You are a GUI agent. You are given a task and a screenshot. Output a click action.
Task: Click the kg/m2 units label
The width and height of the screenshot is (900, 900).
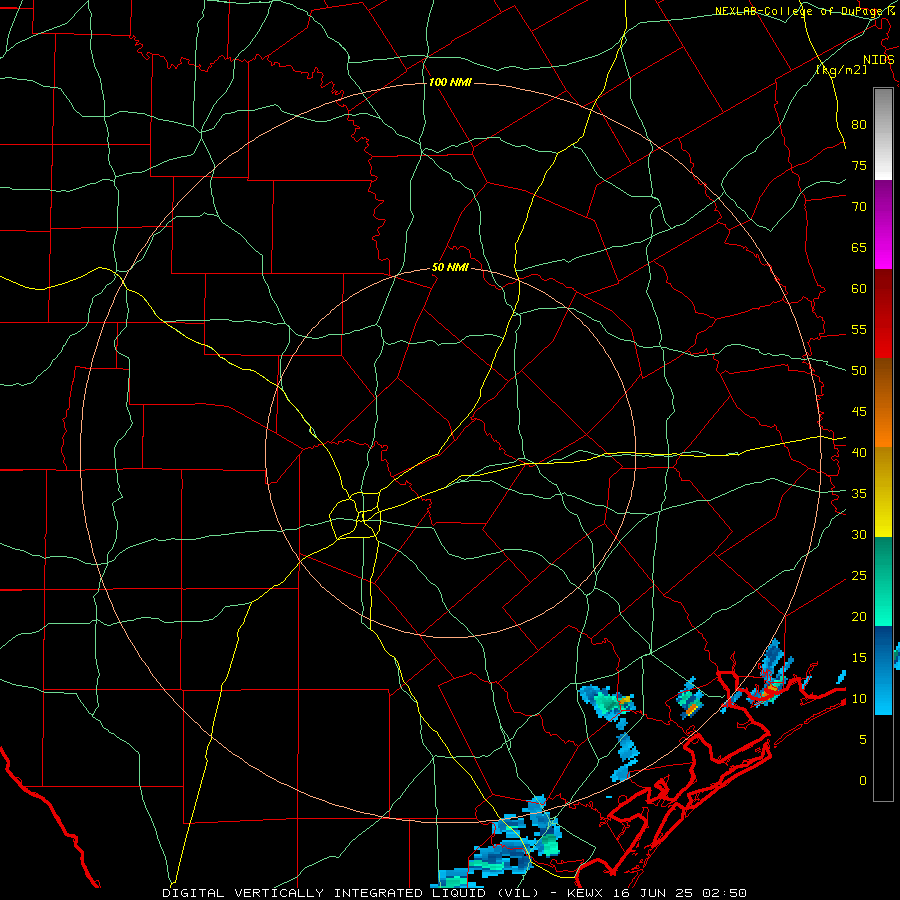pos(841,69)
